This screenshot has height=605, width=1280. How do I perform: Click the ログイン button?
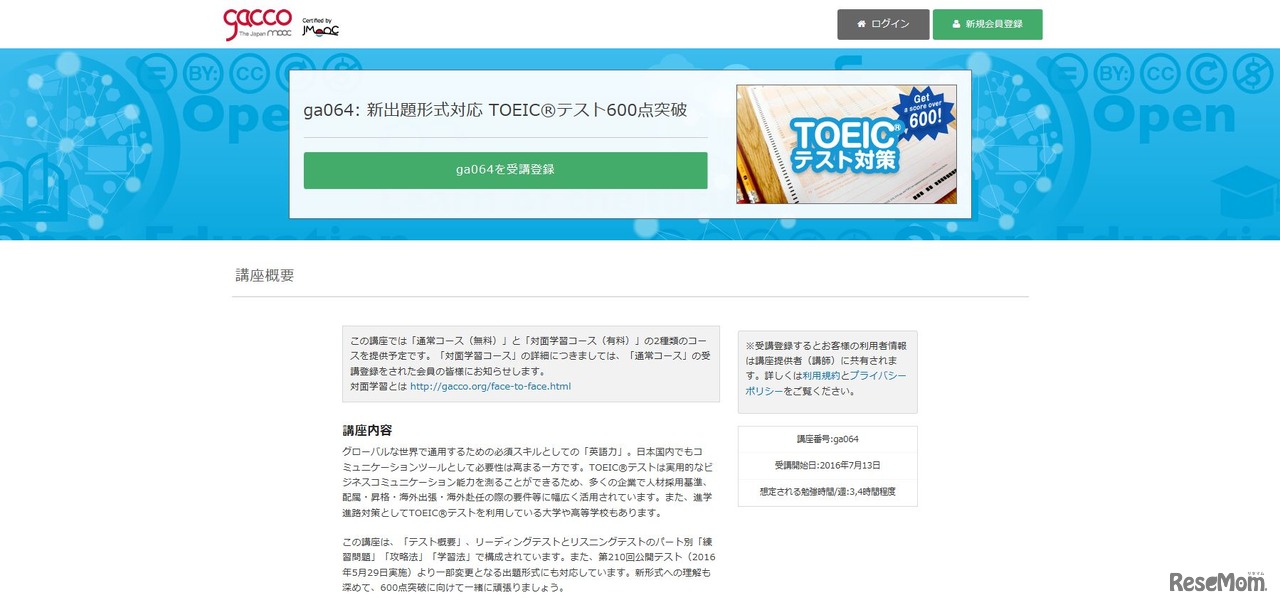[883, 24]
